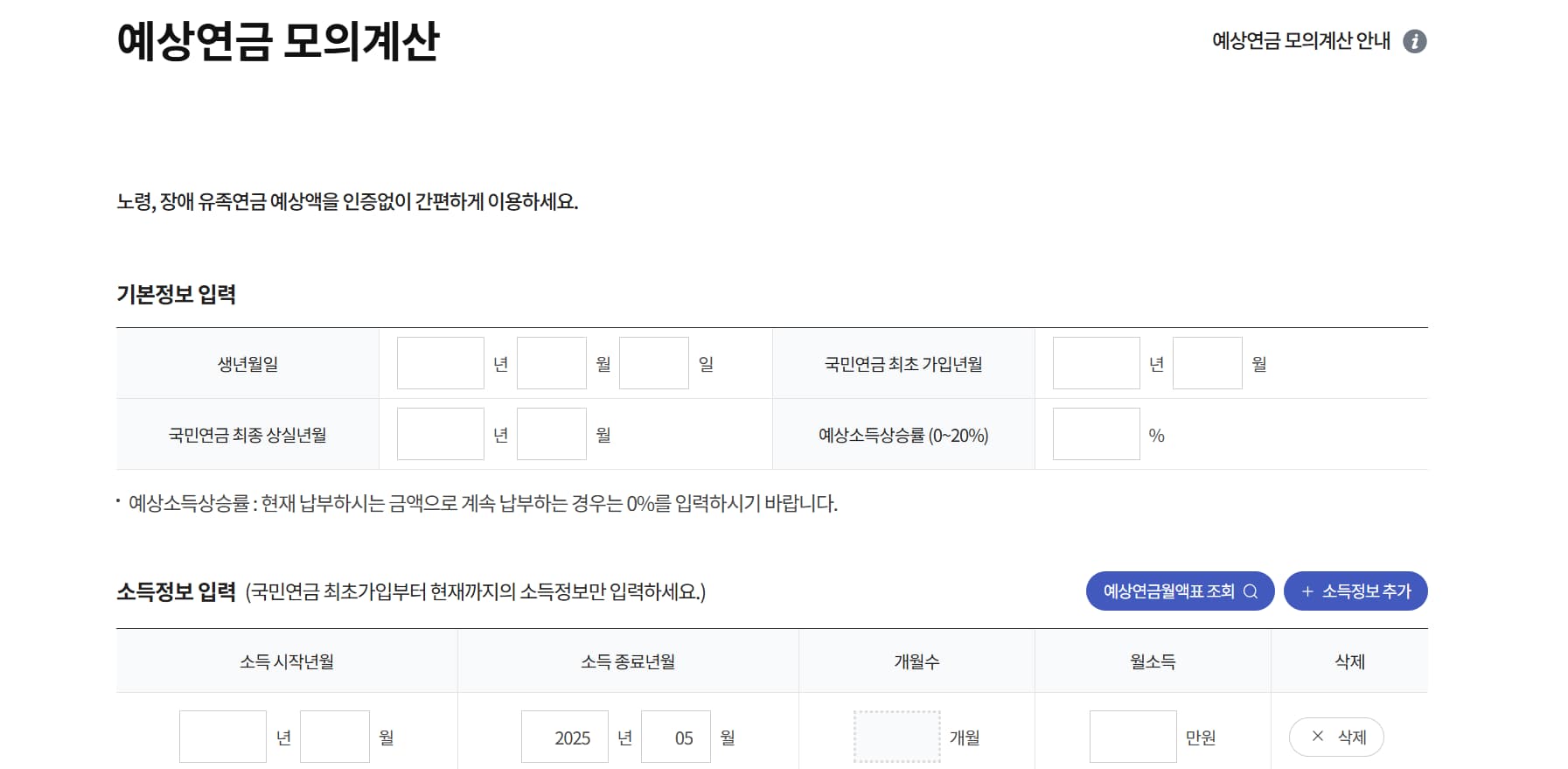This screenshot has width=1568, height=769.
Task: Click the X icon inside the 삭제 button
Action: (x=1319, y=738)
